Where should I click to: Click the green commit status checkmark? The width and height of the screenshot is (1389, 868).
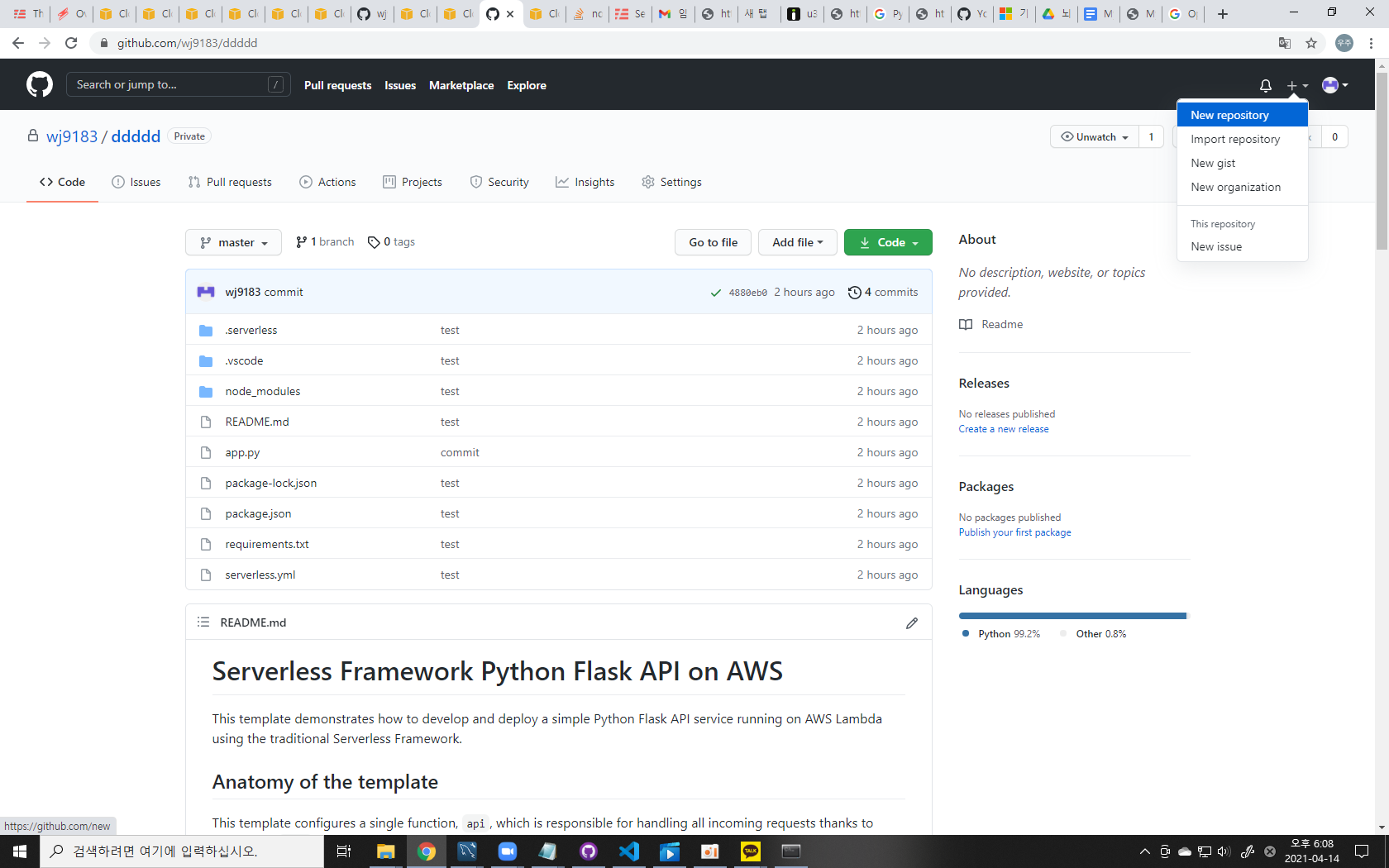pyautogui.click(x=716, y=293)
